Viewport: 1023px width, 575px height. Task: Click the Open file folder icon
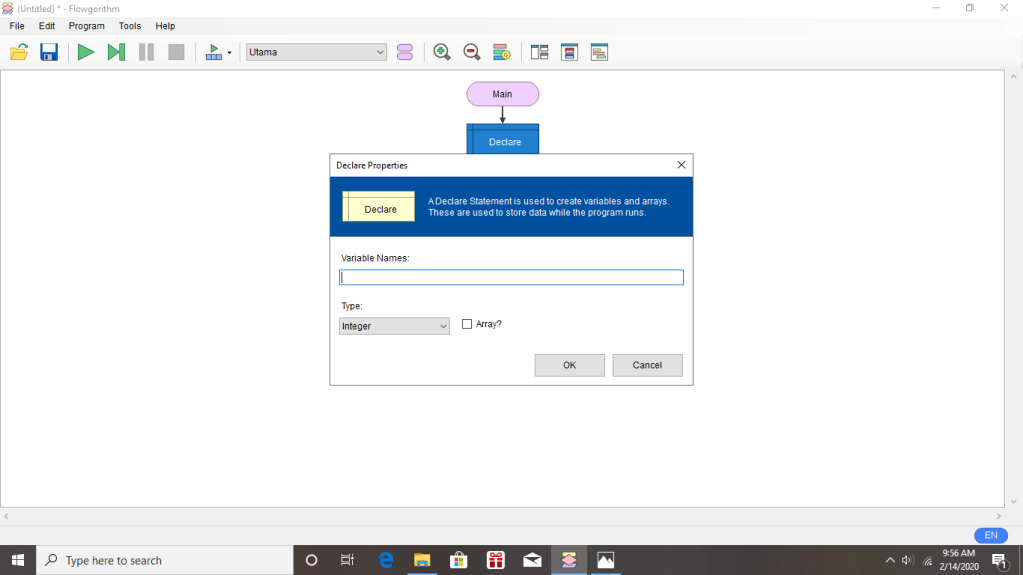19,52
